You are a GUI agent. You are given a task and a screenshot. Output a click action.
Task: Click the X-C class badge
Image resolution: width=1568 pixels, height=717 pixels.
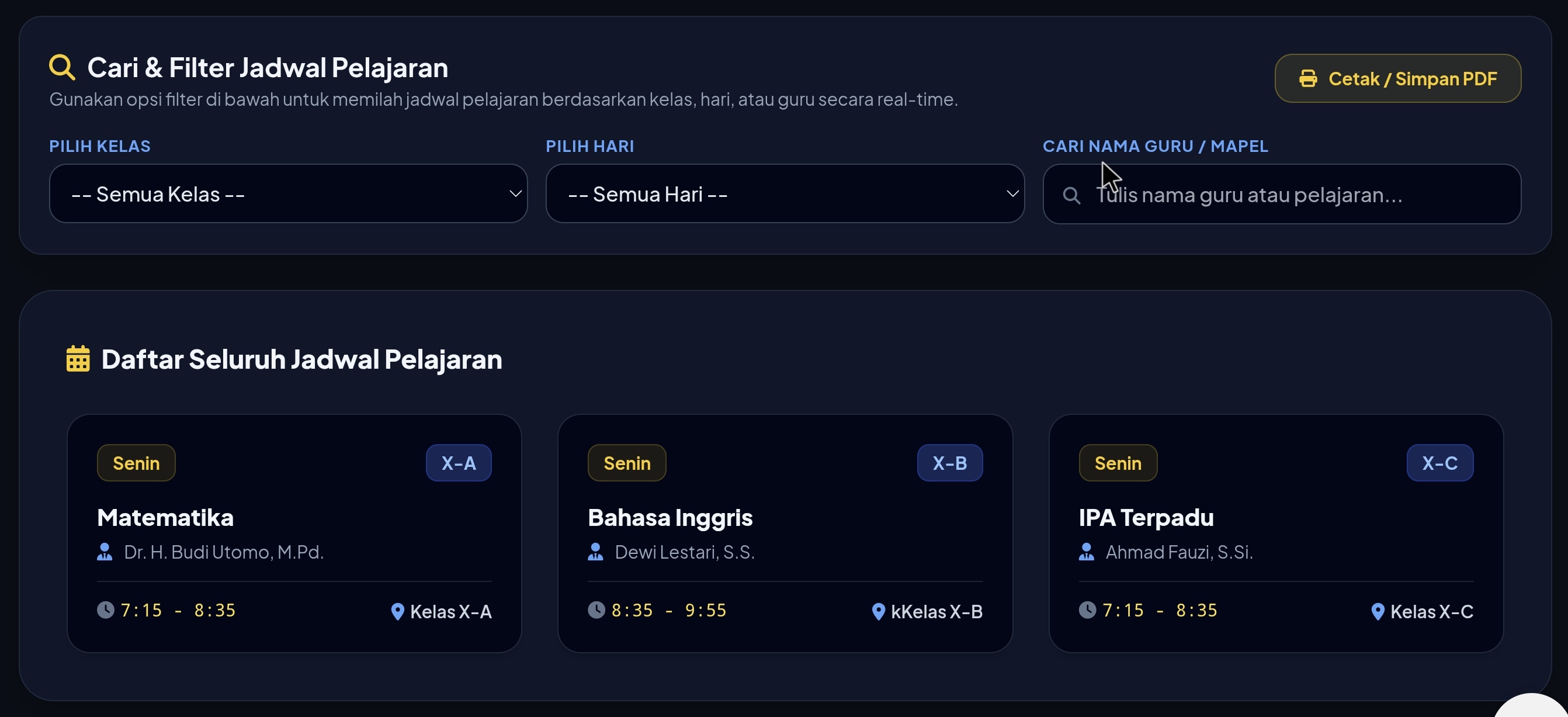pos(1439,463)
